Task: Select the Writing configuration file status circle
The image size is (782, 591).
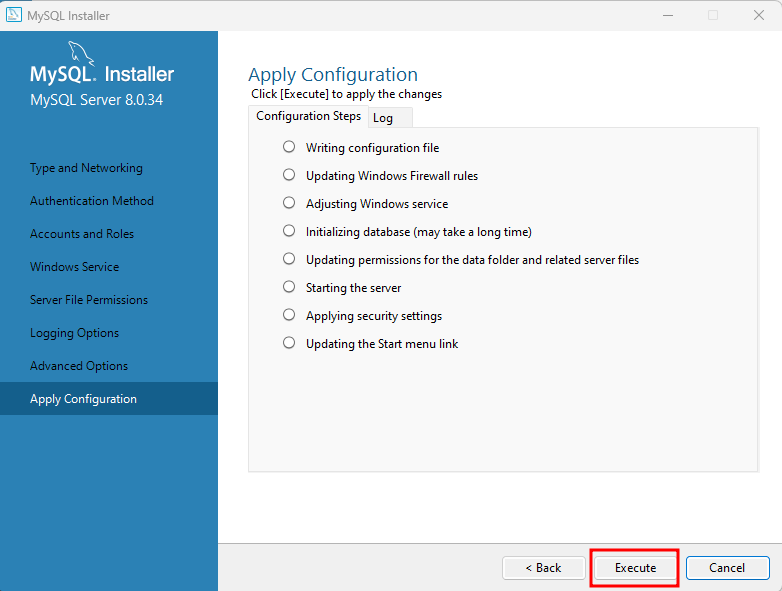Action: pos(289,147)
